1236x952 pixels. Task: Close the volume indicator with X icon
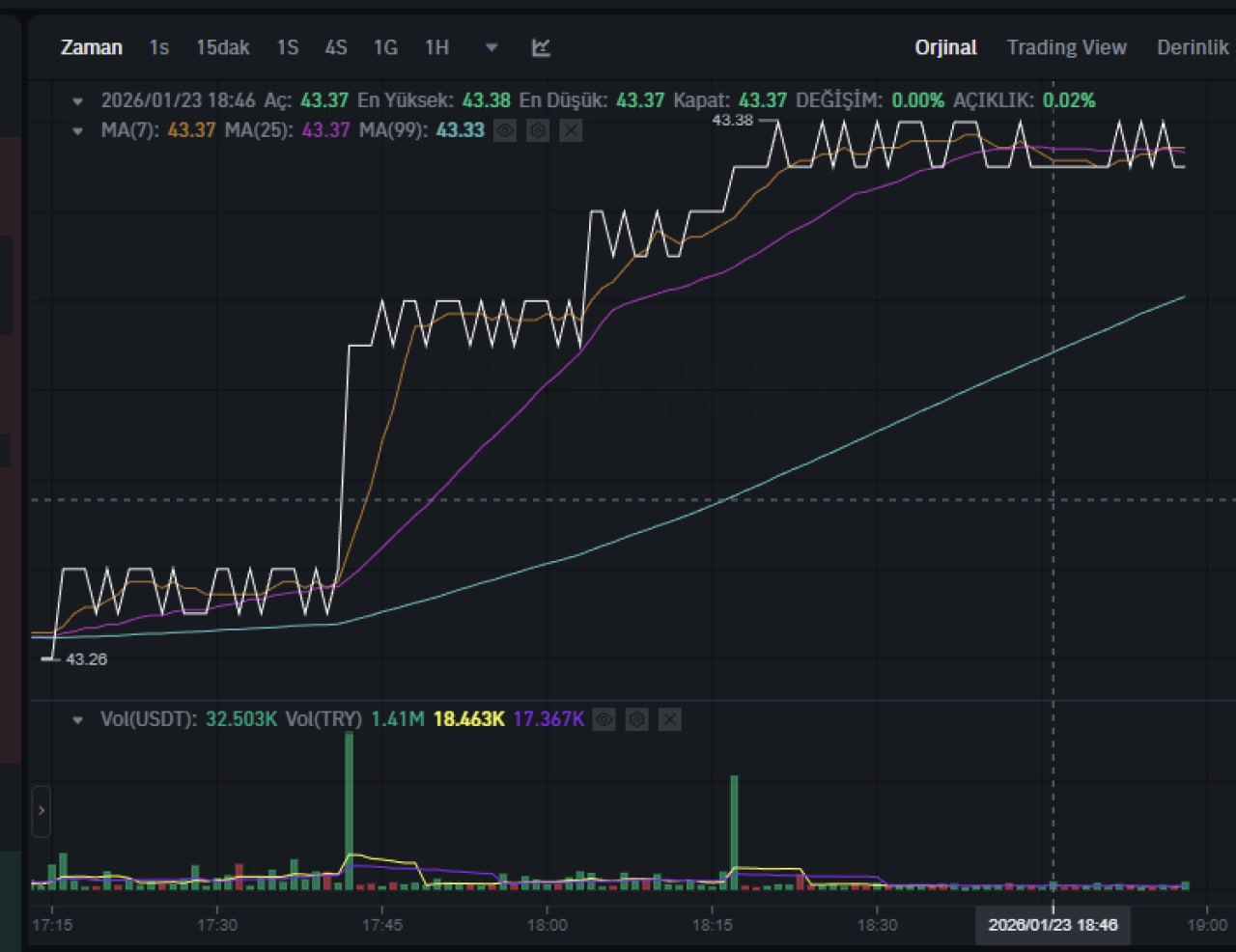(669, 718)
